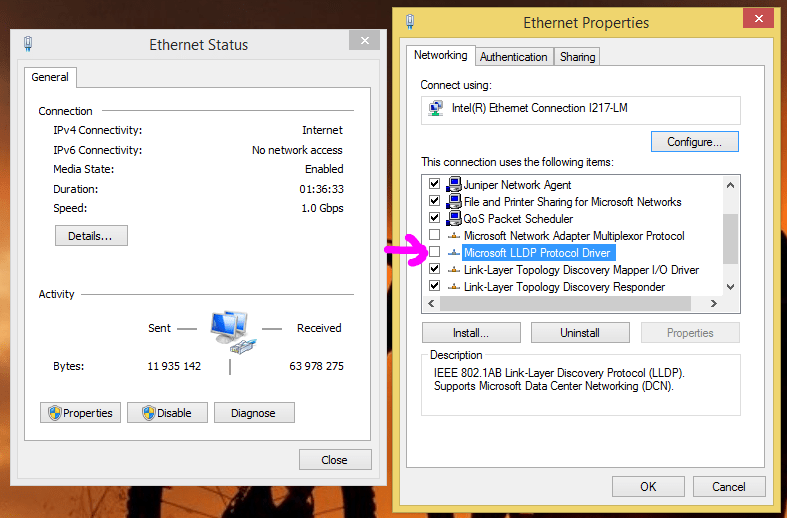Select QoS Packet Scheduler list item

point(518,219)
